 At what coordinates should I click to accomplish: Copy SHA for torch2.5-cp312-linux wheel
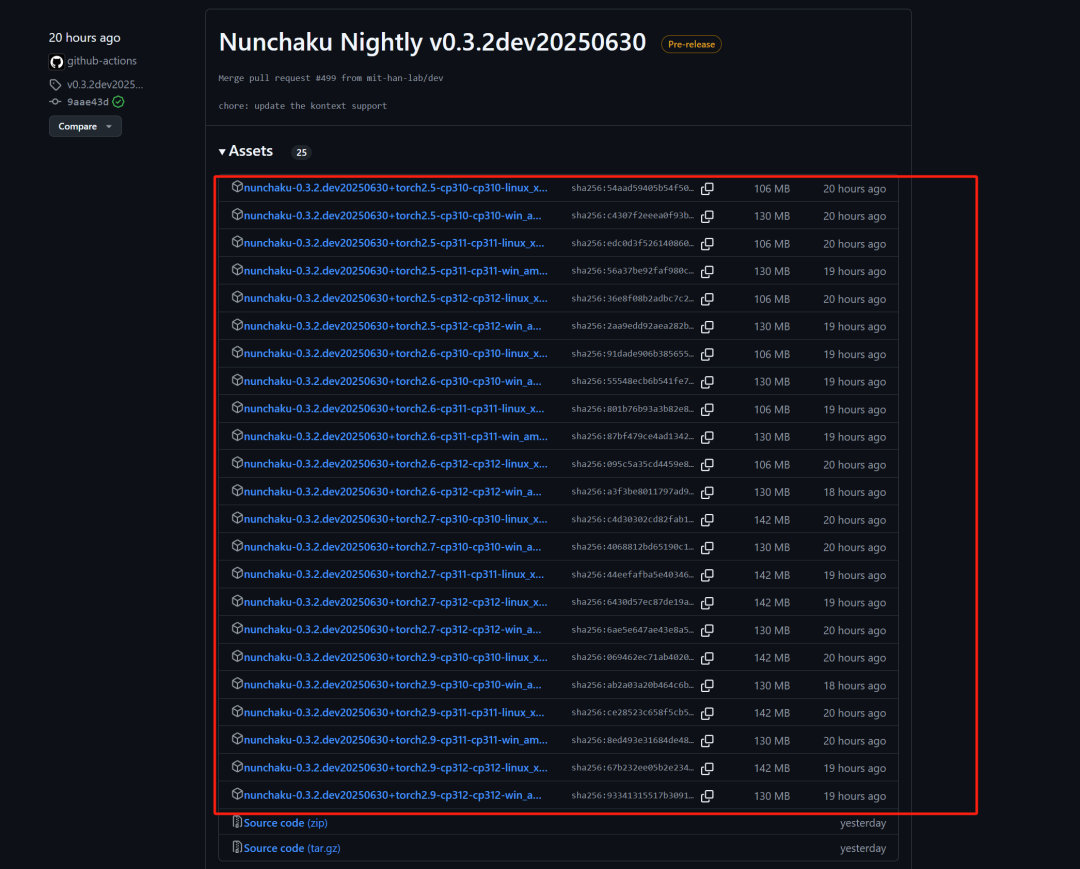pos(707,299)
